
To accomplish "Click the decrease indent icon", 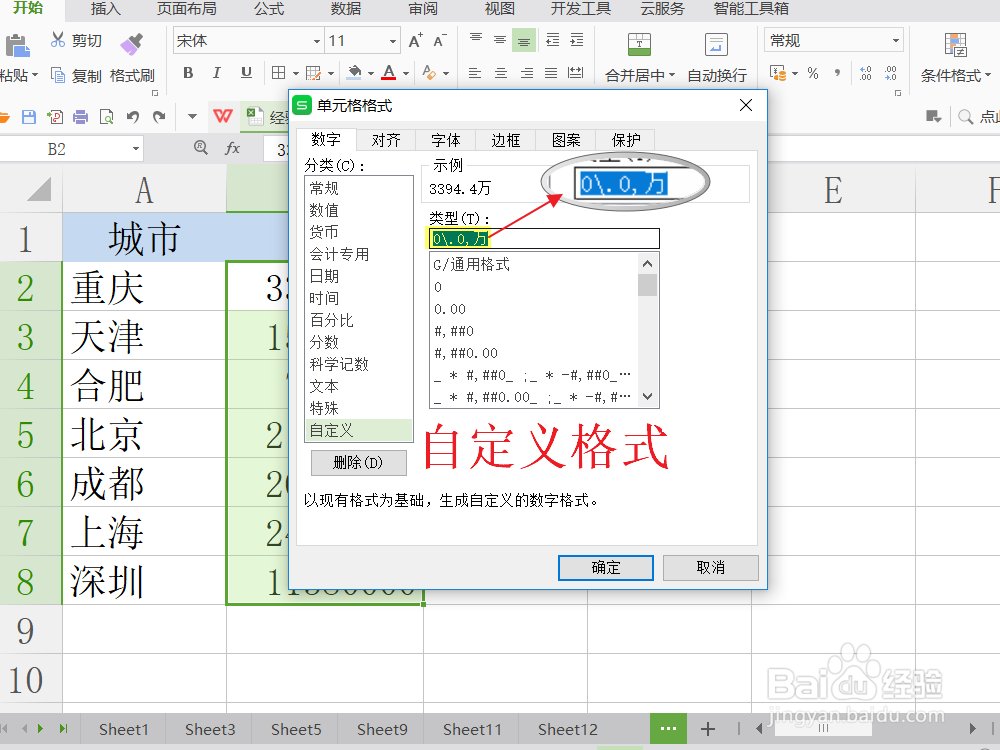I will [x=552, y=40].
